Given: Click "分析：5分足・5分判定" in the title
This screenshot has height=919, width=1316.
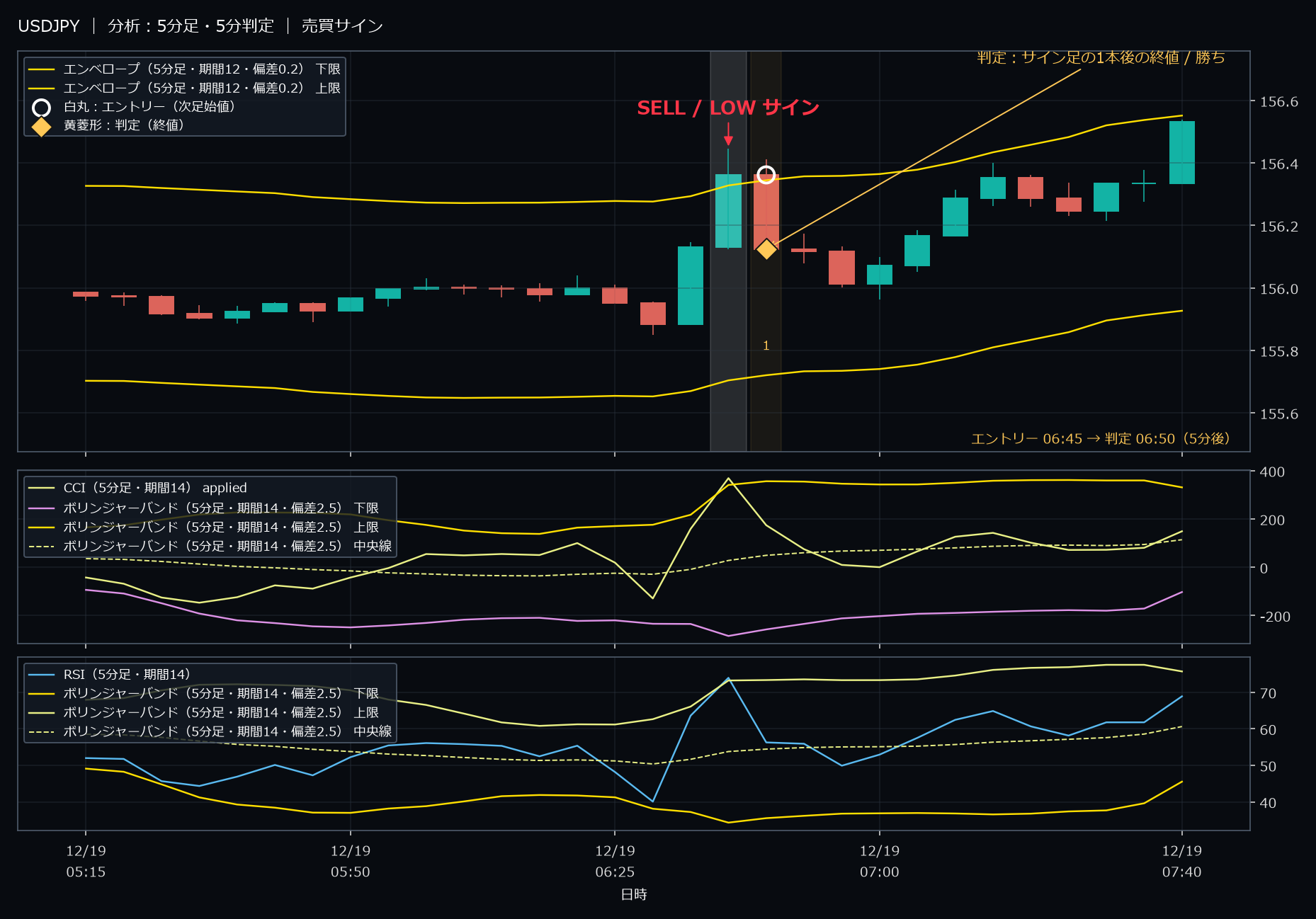Looking at the screenshot, I should coord(191,26).
